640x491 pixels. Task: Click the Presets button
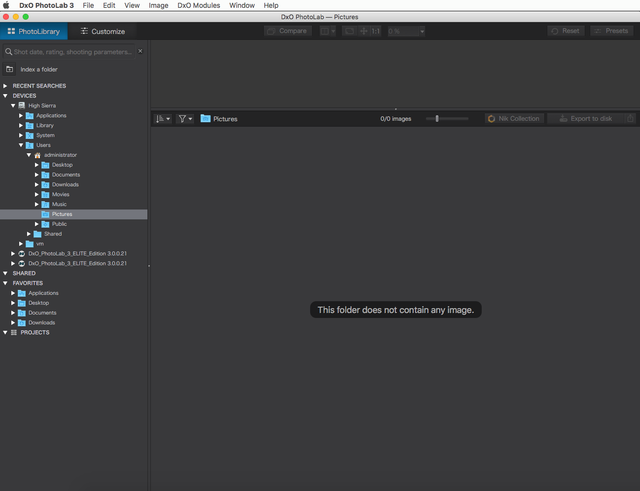(x=611, y=31)
